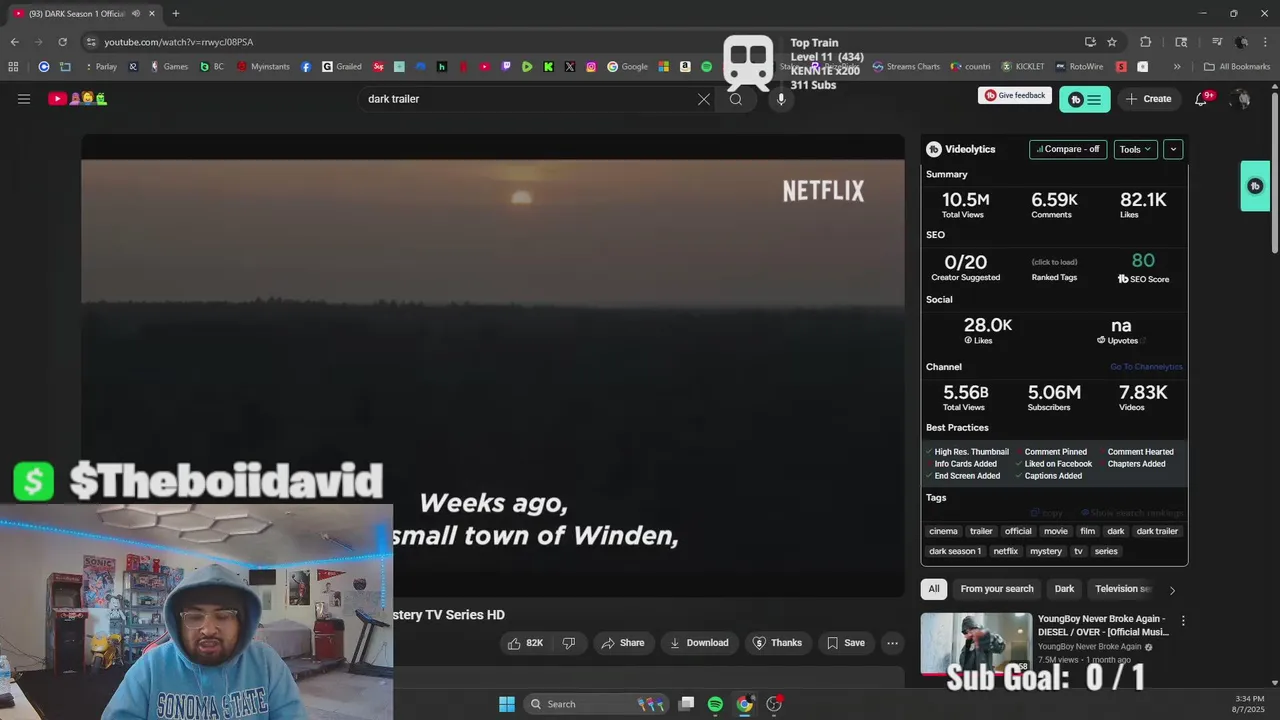Switch to Chrome on the taskbar
The width and height of the screenshot is (1280, 720).
pos(745,704)
